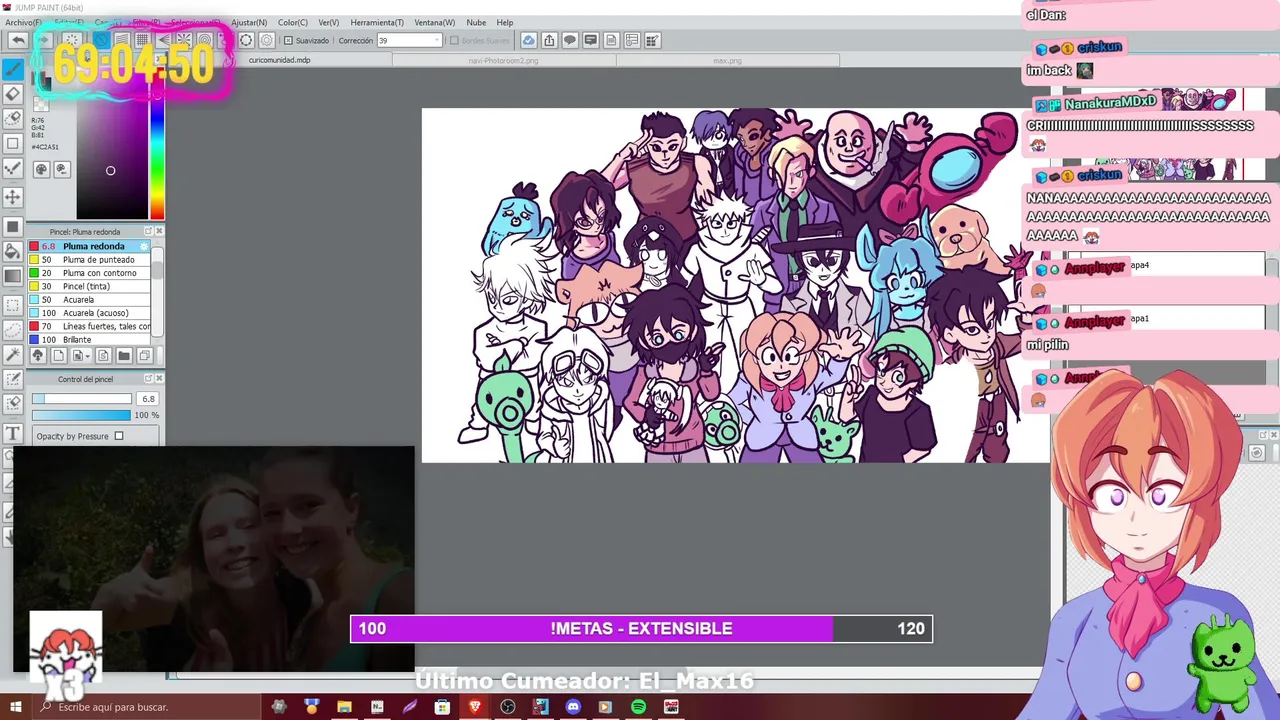1280x720 pixels.
Task: Select the dot curve tool
Action: click(x=13, y=169)
